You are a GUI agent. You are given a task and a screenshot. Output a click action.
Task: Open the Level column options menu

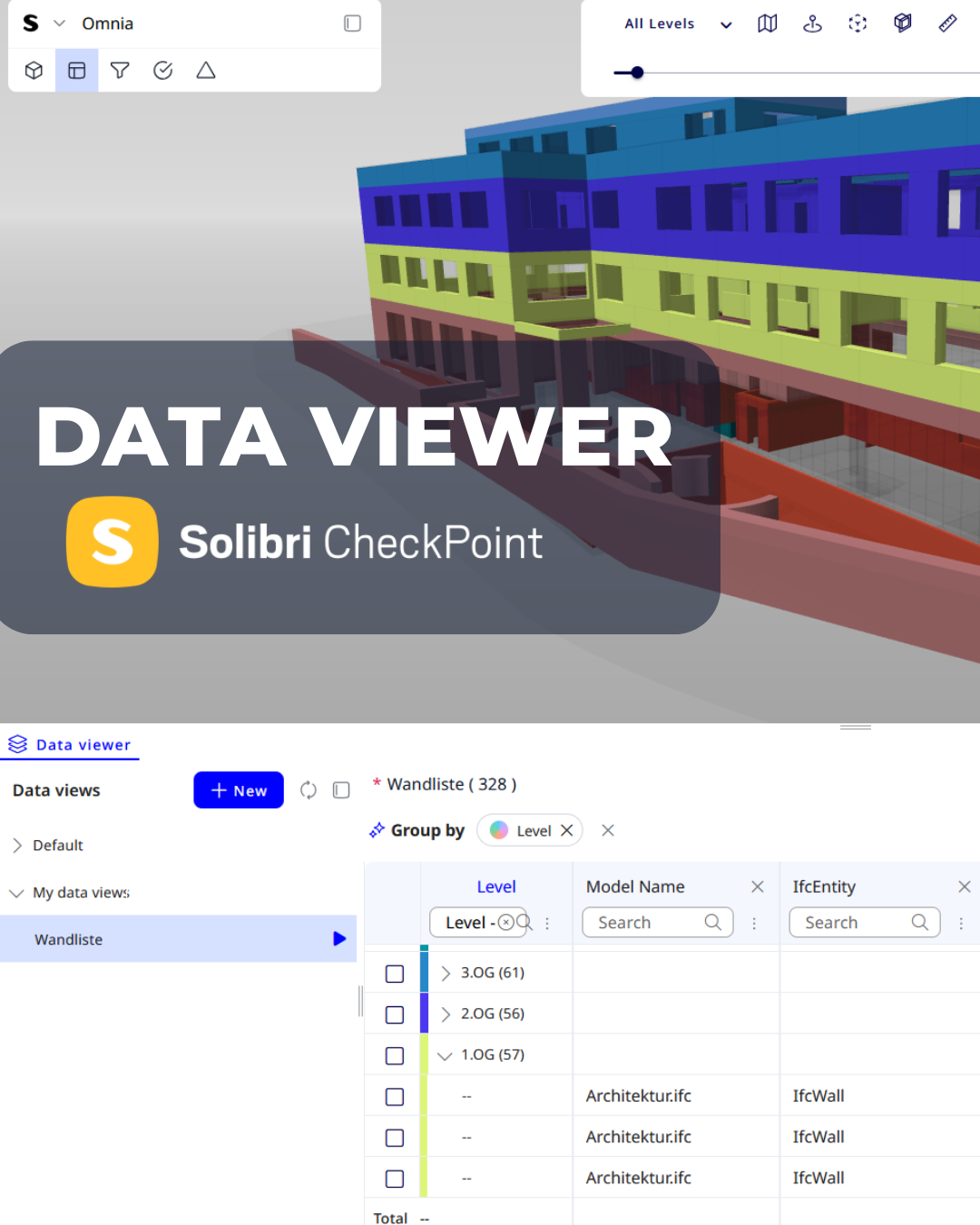point(547,923)
